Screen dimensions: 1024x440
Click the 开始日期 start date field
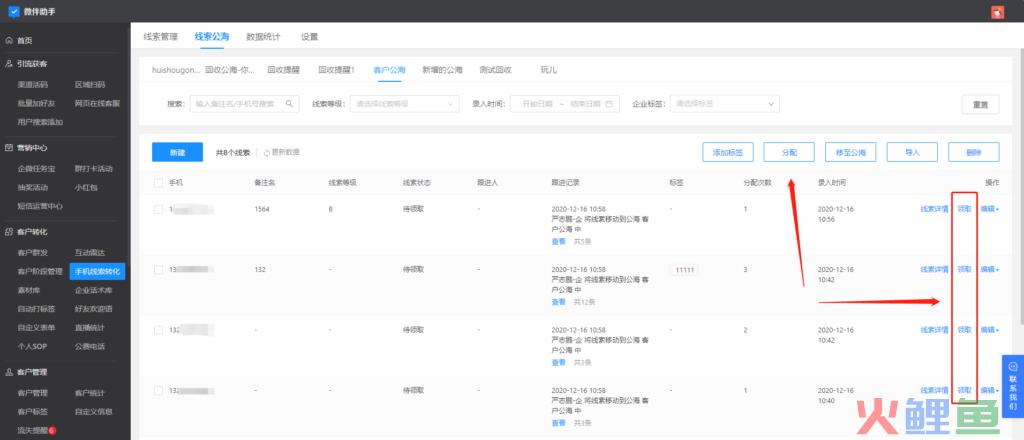(537, 104)
